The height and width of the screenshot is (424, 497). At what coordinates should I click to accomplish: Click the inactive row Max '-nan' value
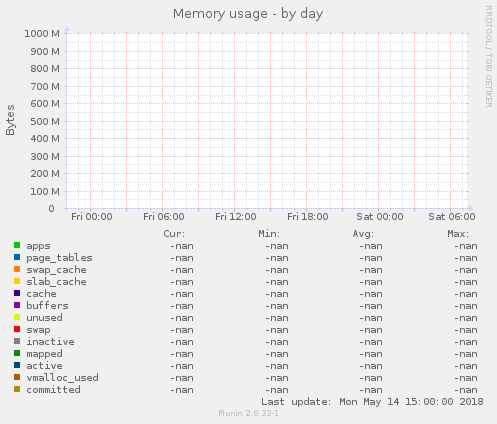(466, 342)
